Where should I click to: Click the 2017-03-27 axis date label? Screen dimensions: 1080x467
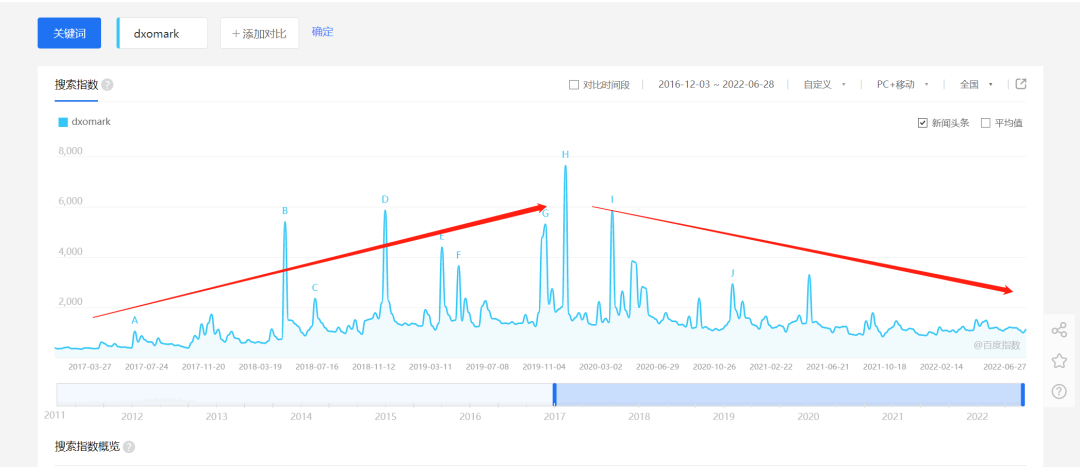(90, 366)
